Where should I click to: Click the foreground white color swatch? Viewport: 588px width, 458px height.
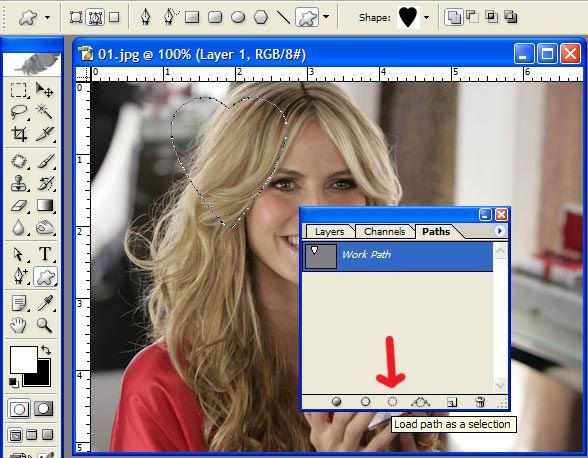pos(24,359)
